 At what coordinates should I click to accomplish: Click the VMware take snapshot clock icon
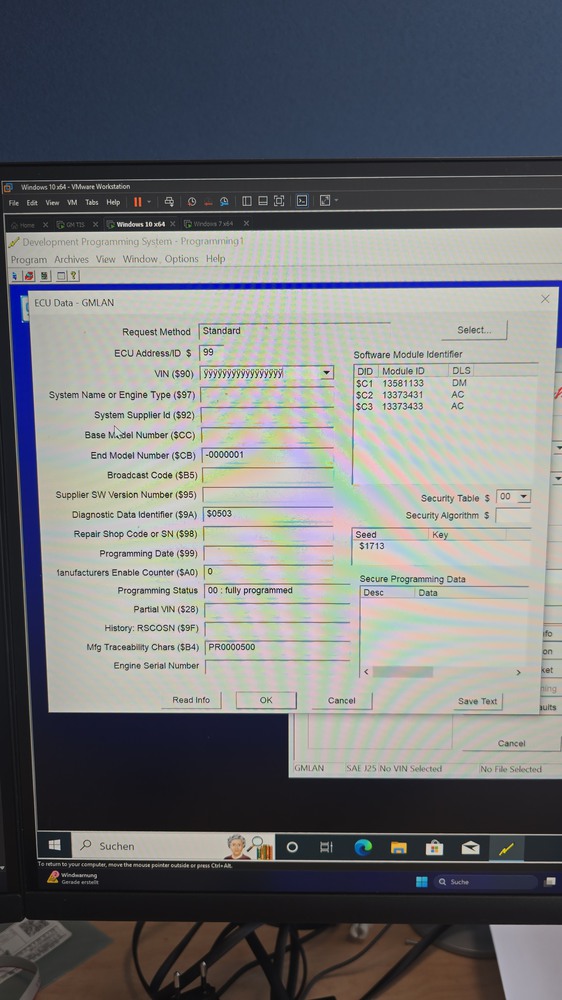pyautogui.click(x=191, y=202)
